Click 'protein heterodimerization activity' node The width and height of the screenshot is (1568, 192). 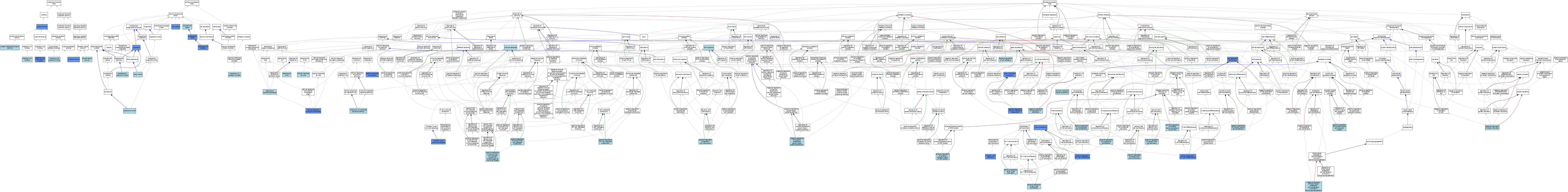pos(10,47)
